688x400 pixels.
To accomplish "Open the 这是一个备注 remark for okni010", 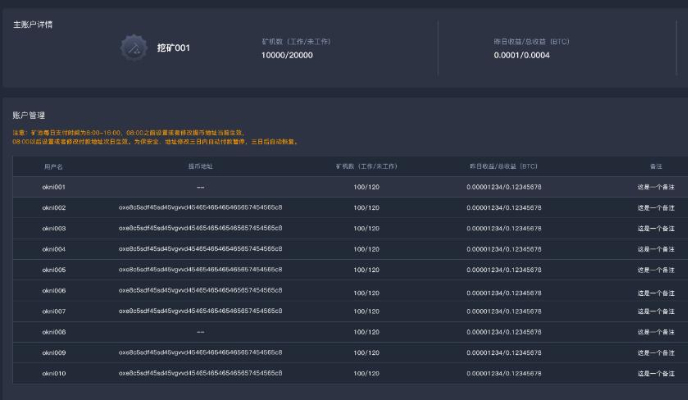I will click(656, 373).
